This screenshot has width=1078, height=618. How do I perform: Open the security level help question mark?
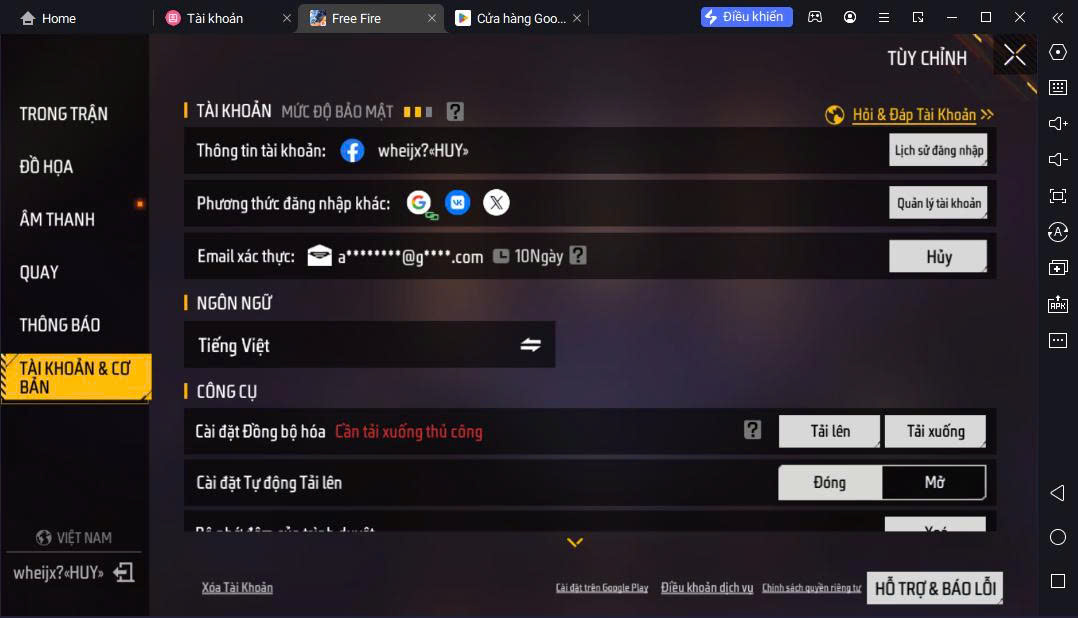(x=455, y=111)
